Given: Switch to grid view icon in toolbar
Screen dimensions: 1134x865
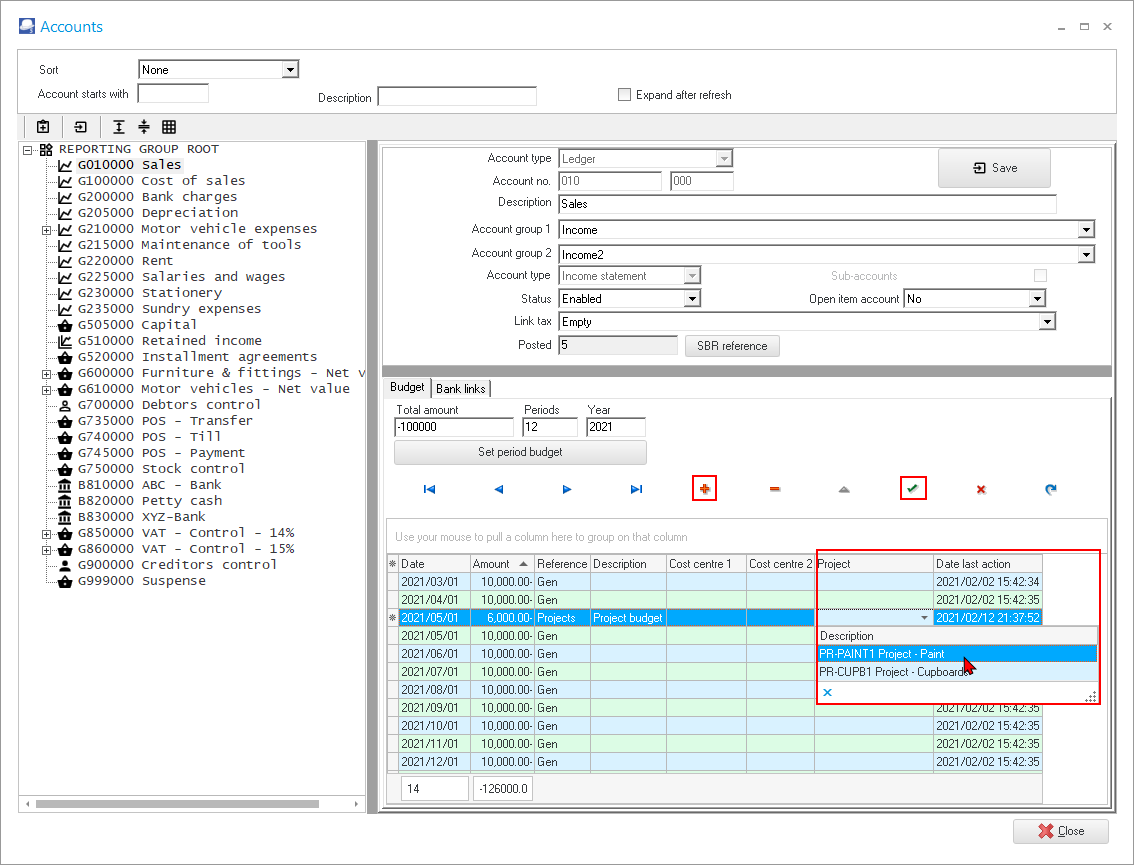Looking at the screenshot, I should 169,127.
